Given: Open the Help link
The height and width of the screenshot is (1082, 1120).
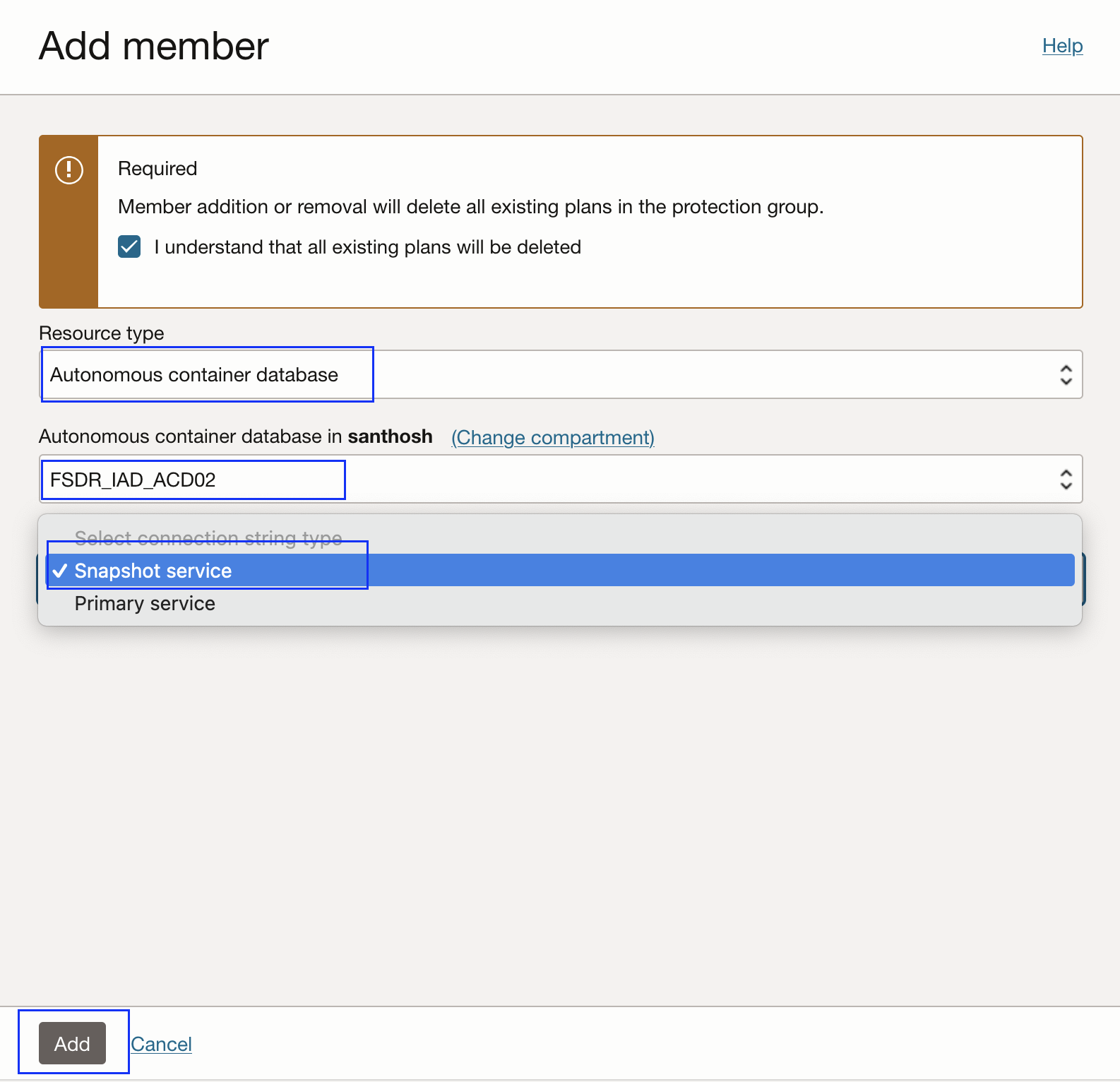Looking at the screenshot, I should (x=1062, y=46).
